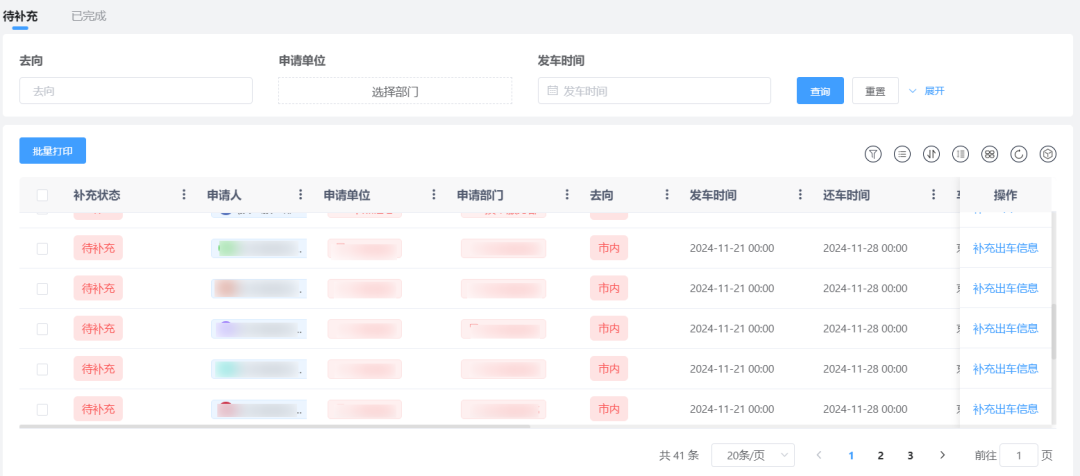Expand more filters with 展开
Screen dimensions: 1080x476
(x=926, y=91)
